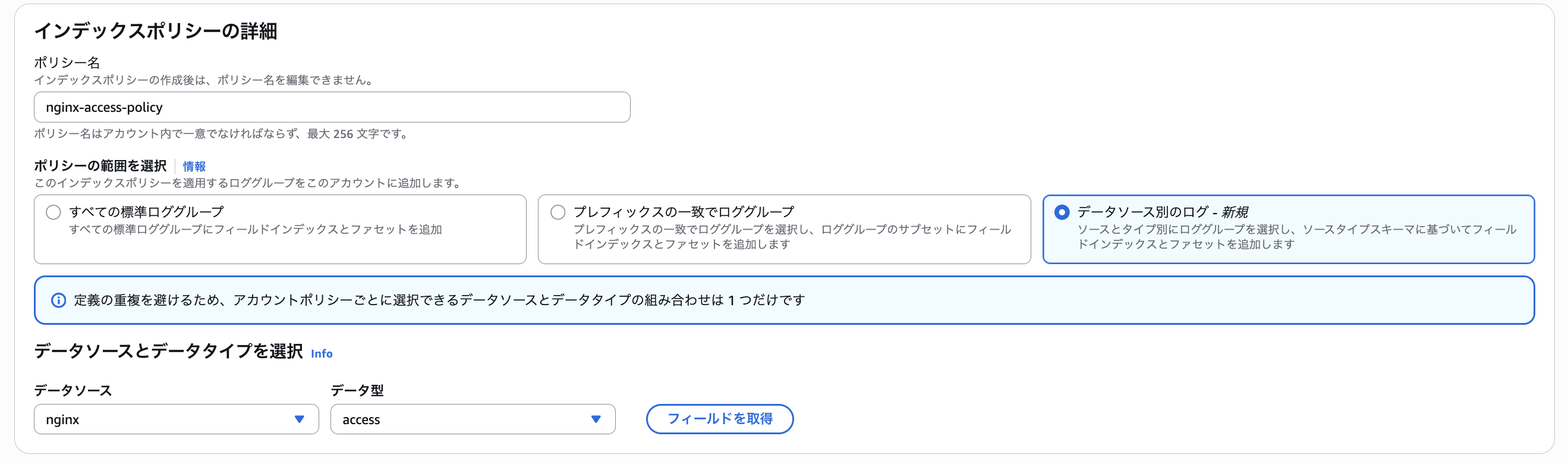Click the 情報 link next to ポリシーの範囲を選択
The image size is (1568, 464).
[x=194, y=166]
